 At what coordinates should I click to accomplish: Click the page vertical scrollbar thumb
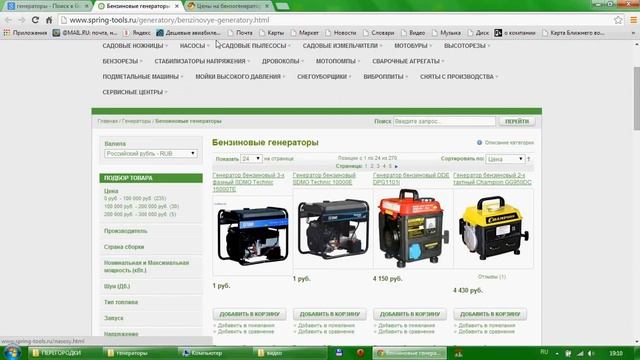(x=636, y=98)
